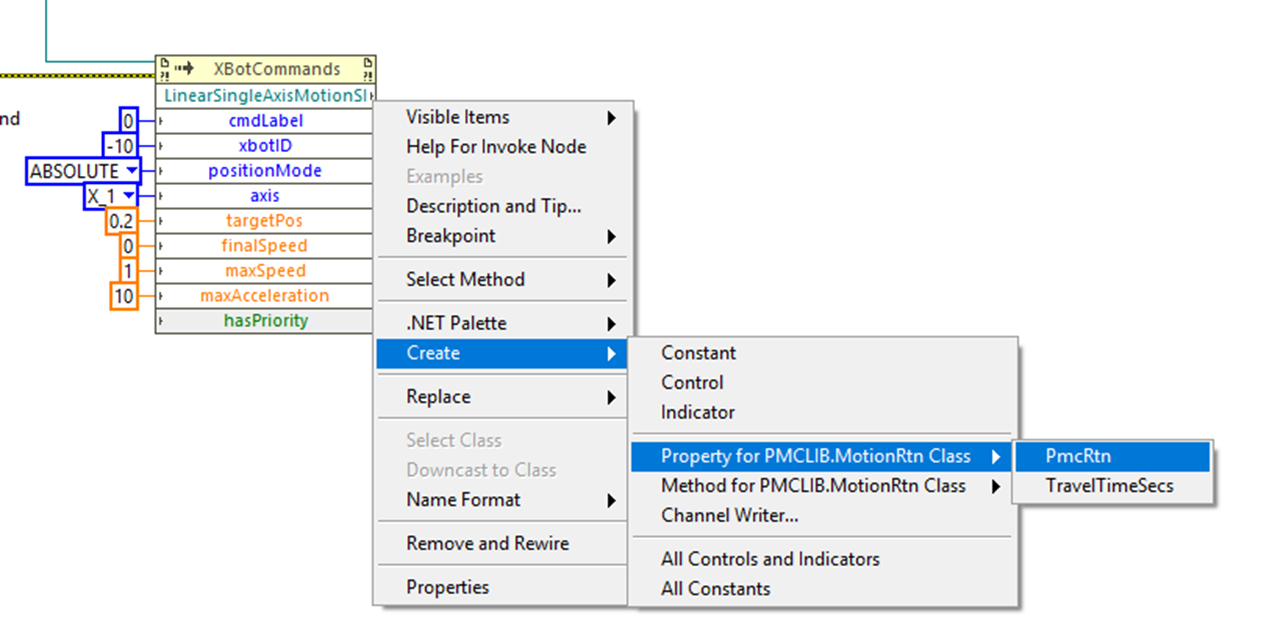1269x642 pixels.
Task: Select Help For Invoke Node
Action: click(x=496, y=147)
